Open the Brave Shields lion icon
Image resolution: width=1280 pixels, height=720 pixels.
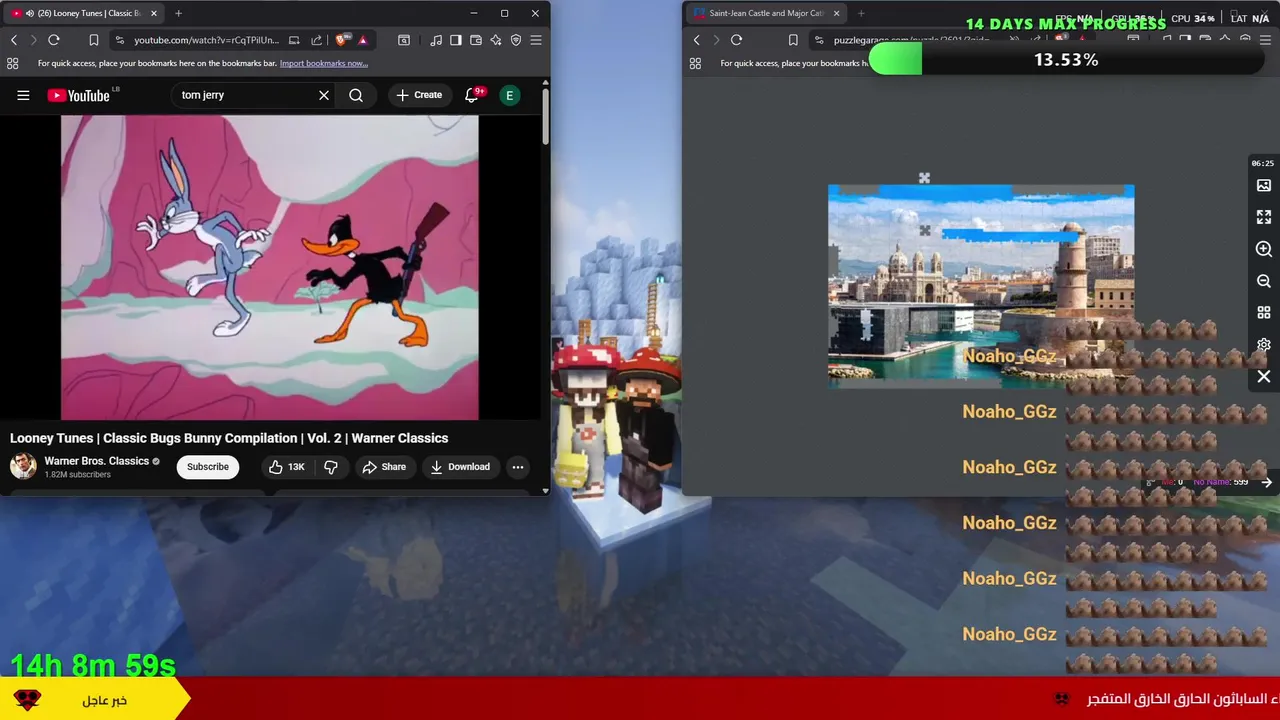pos(342,40)
